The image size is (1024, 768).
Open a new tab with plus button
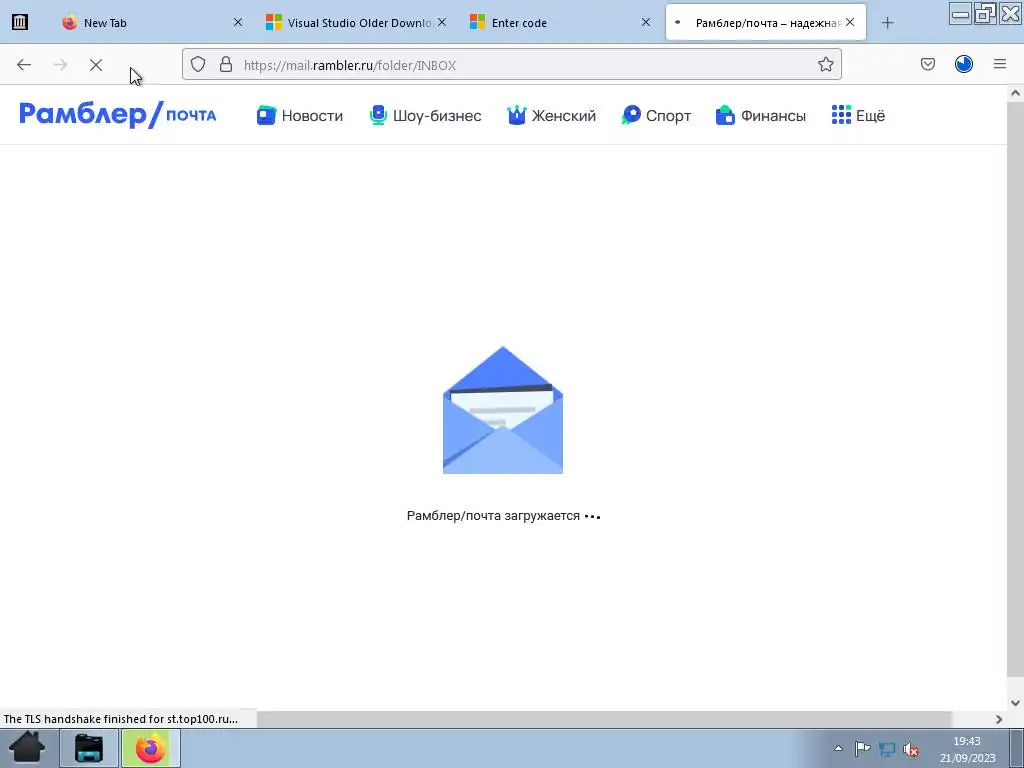888,23
